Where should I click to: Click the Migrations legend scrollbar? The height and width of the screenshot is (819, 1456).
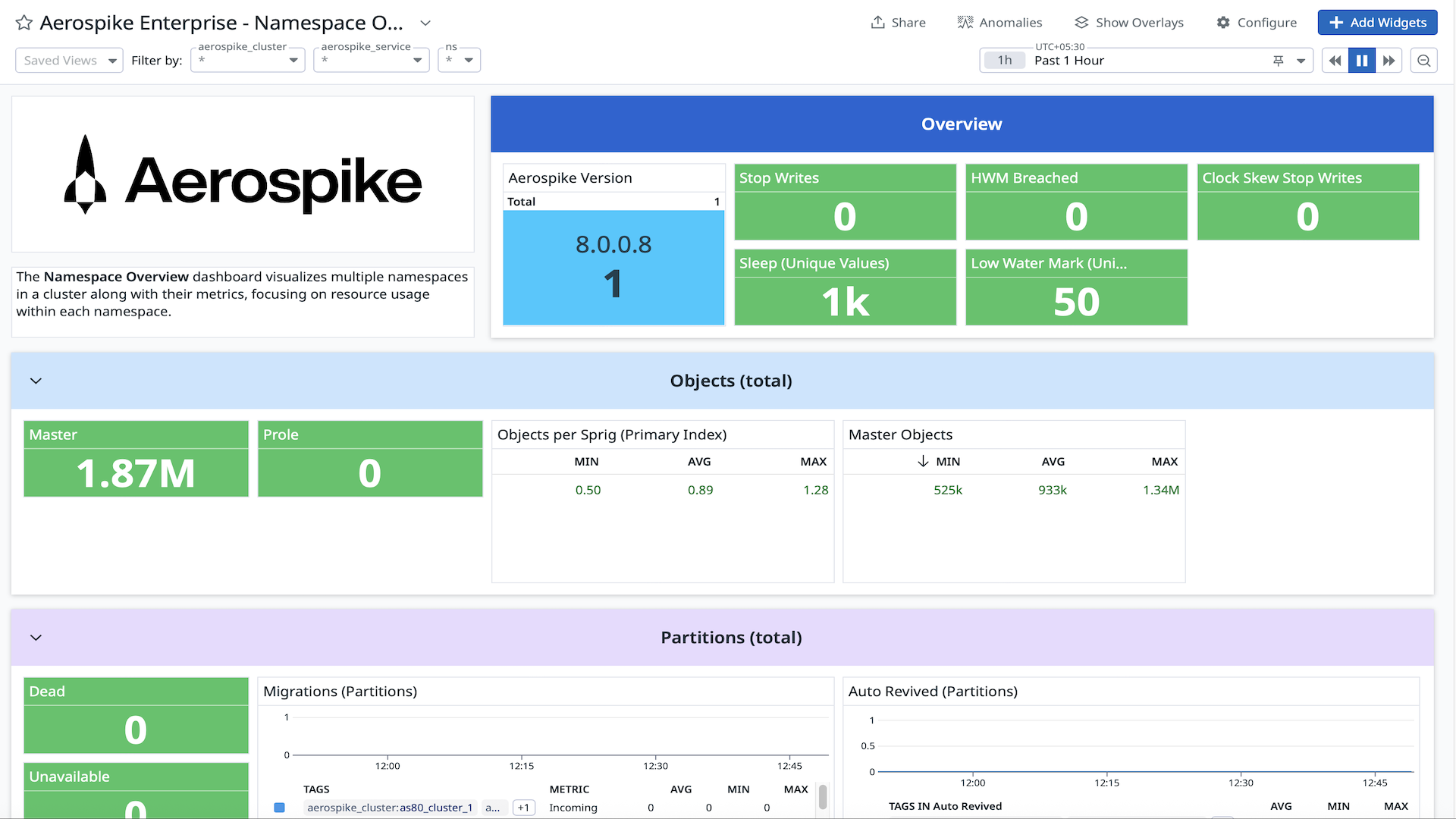point(823,798)
